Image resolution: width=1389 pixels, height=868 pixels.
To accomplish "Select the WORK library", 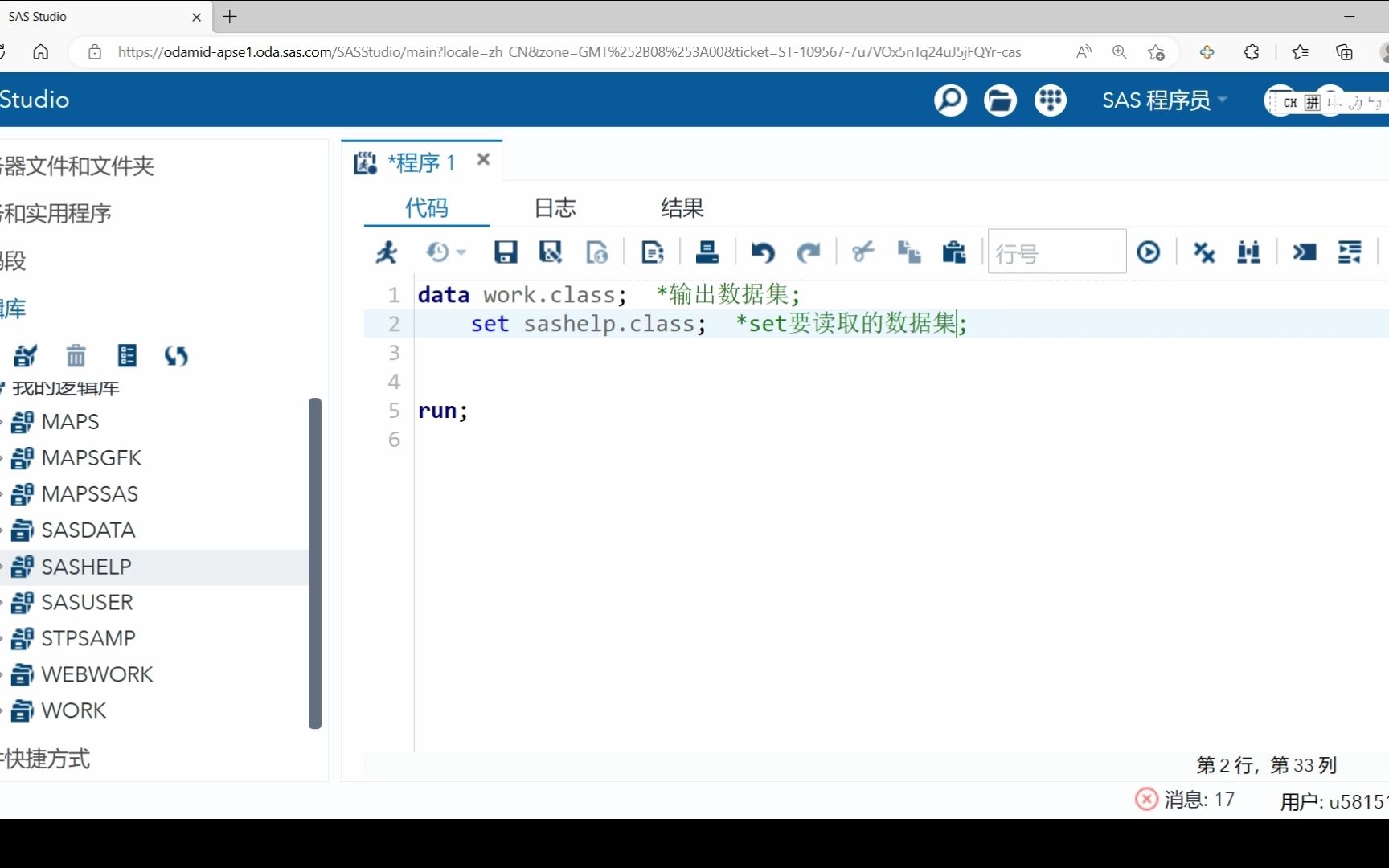I will (73, 711).
